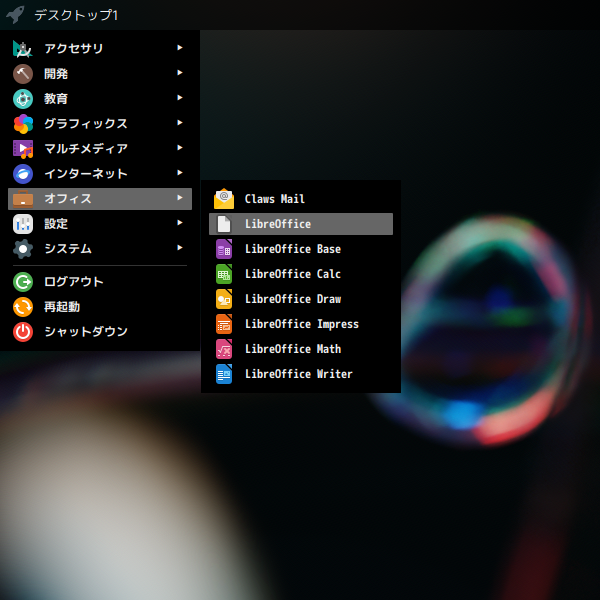Screen dimensions: 600x600
Task: Open the グラフィックス menu entry
Action: click(x=100, y=124)
